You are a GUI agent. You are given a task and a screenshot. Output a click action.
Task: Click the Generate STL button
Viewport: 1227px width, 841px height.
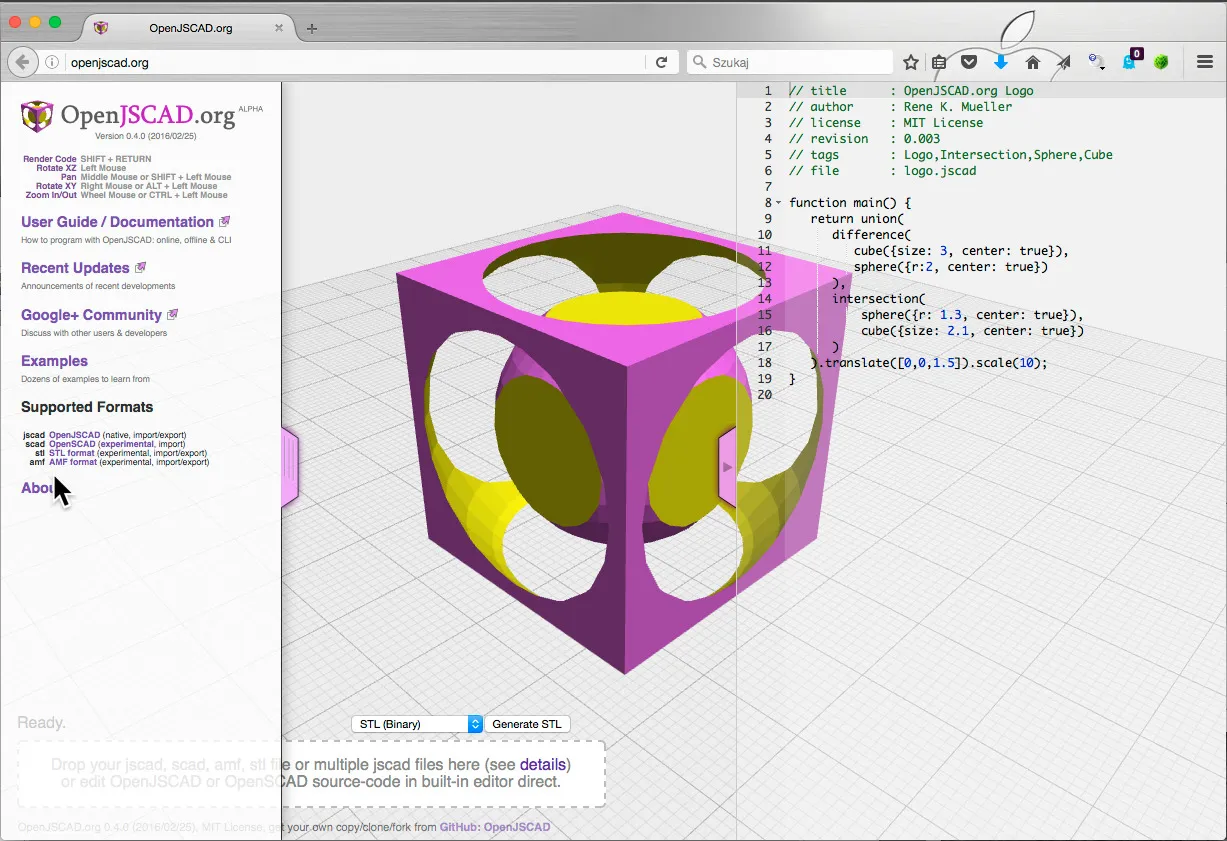[527, 723]
